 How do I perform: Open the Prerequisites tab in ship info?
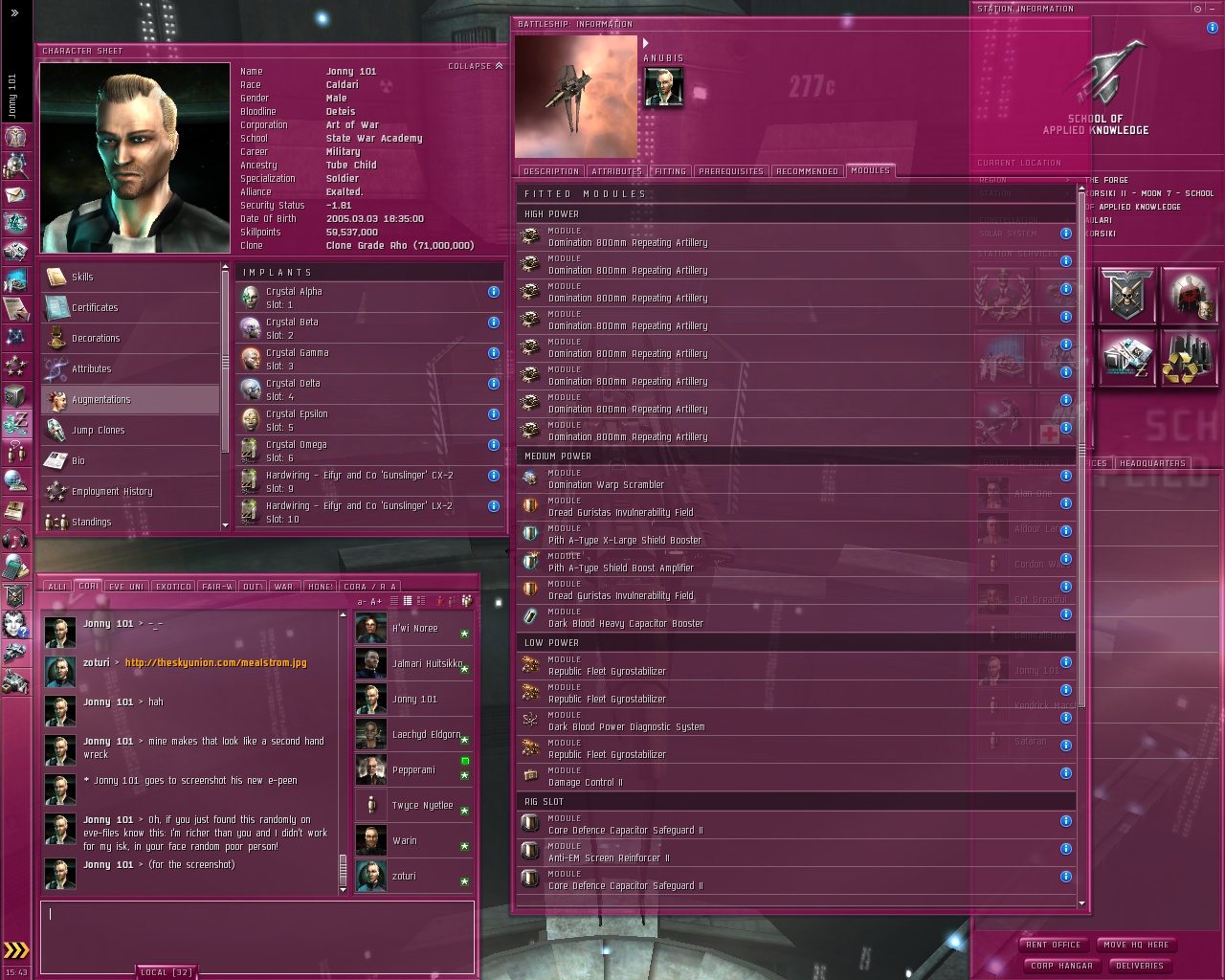coord(731,171)
